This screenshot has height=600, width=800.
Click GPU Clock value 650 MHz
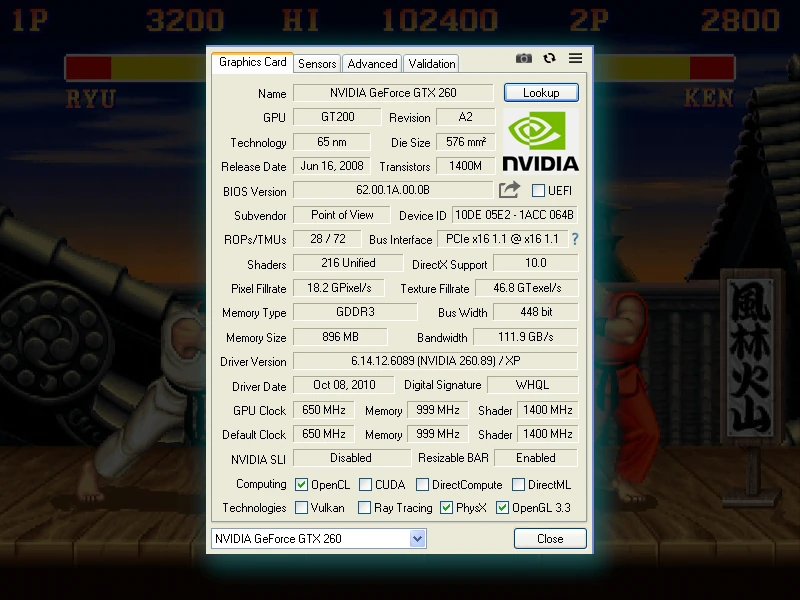click(x=323, y=410)
